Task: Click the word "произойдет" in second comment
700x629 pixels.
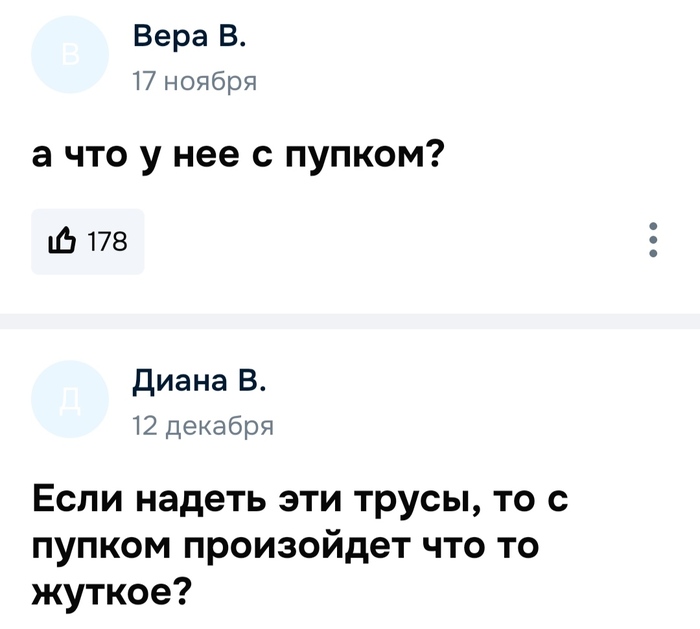Action: pyautogui.click(x=289, y=545)
